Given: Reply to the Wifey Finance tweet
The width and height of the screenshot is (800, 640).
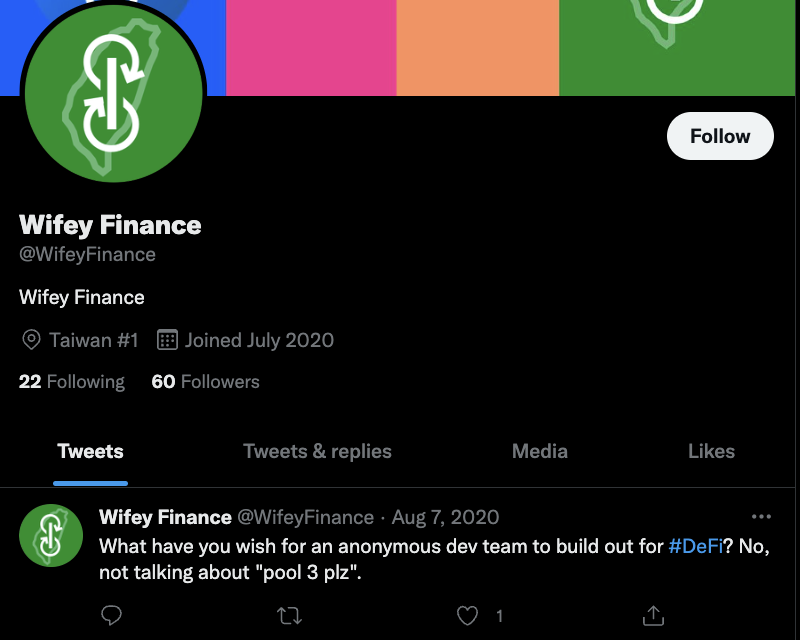Looking at the screenshot, I should [112, 615].
